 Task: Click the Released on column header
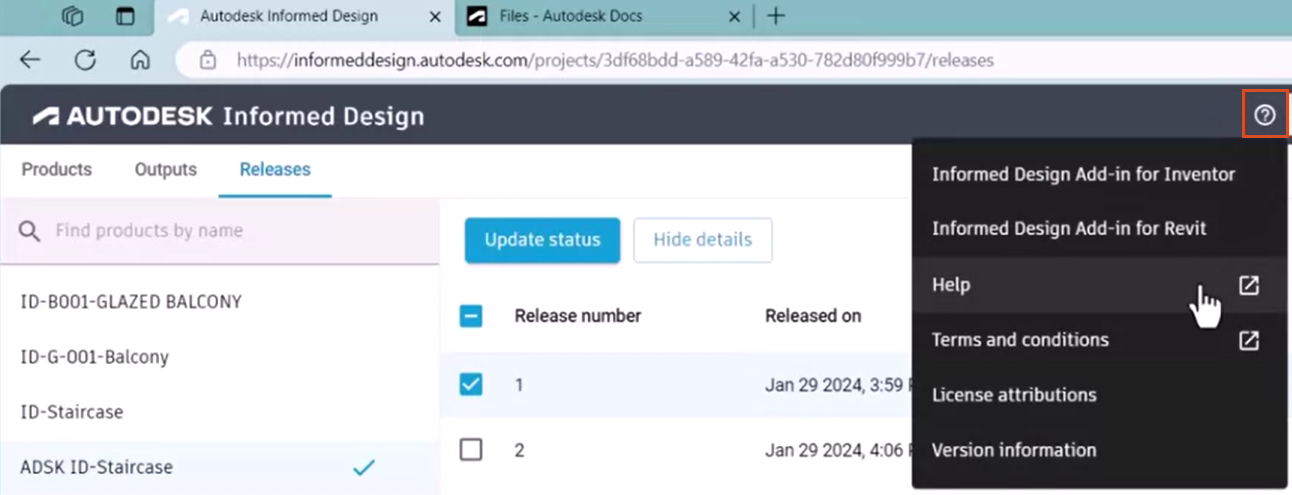813,316
